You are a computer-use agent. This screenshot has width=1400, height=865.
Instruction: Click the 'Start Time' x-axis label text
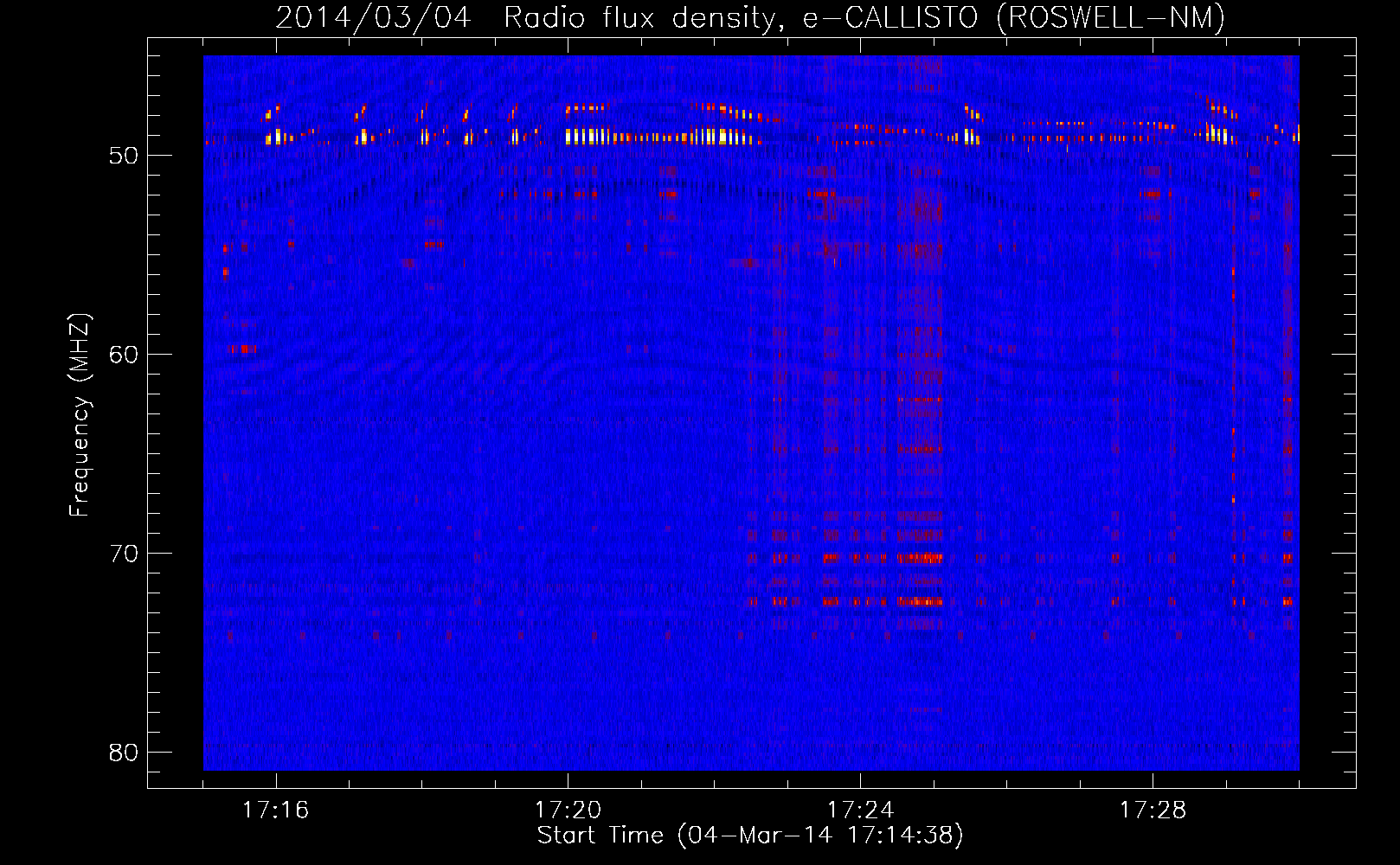[x=600, y=836]
